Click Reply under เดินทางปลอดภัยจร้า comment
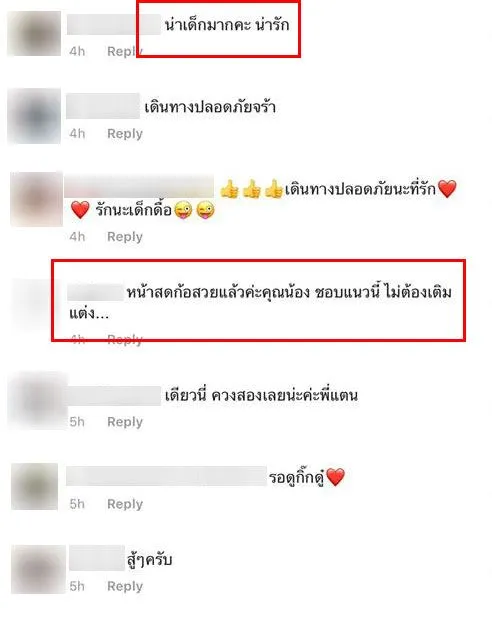This screenshot has width=492, height=618. click(x=125, y=134)
